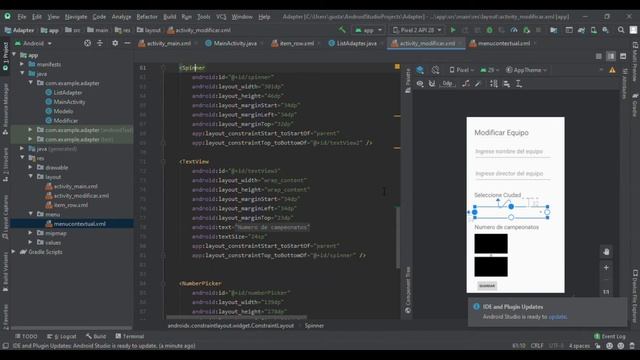
Task: Toggle the Project tool window side tab
Action: [x=5, y=56]
